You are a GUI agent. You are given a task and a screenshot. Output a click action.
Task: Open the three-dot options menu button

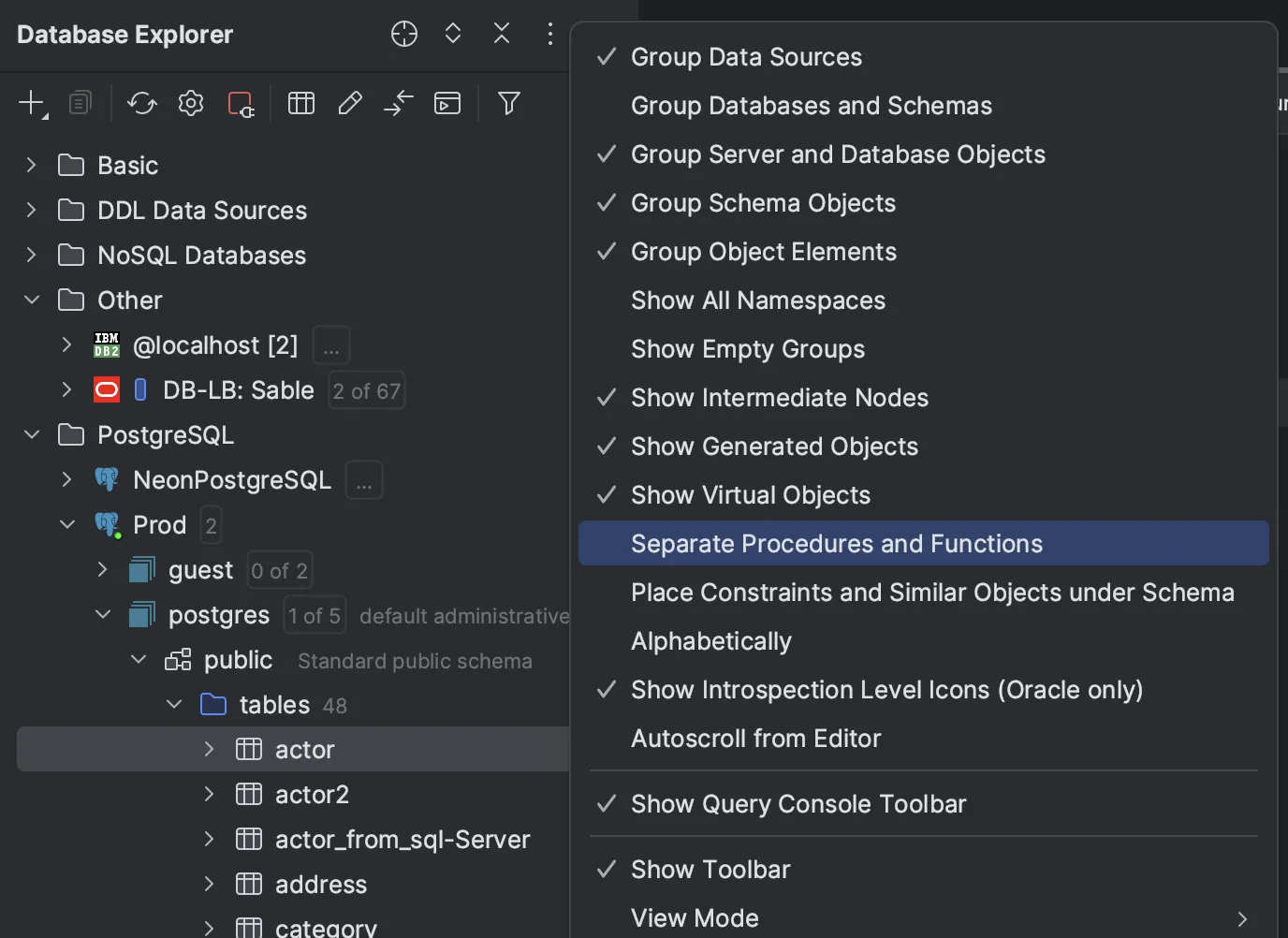point(550,35)
